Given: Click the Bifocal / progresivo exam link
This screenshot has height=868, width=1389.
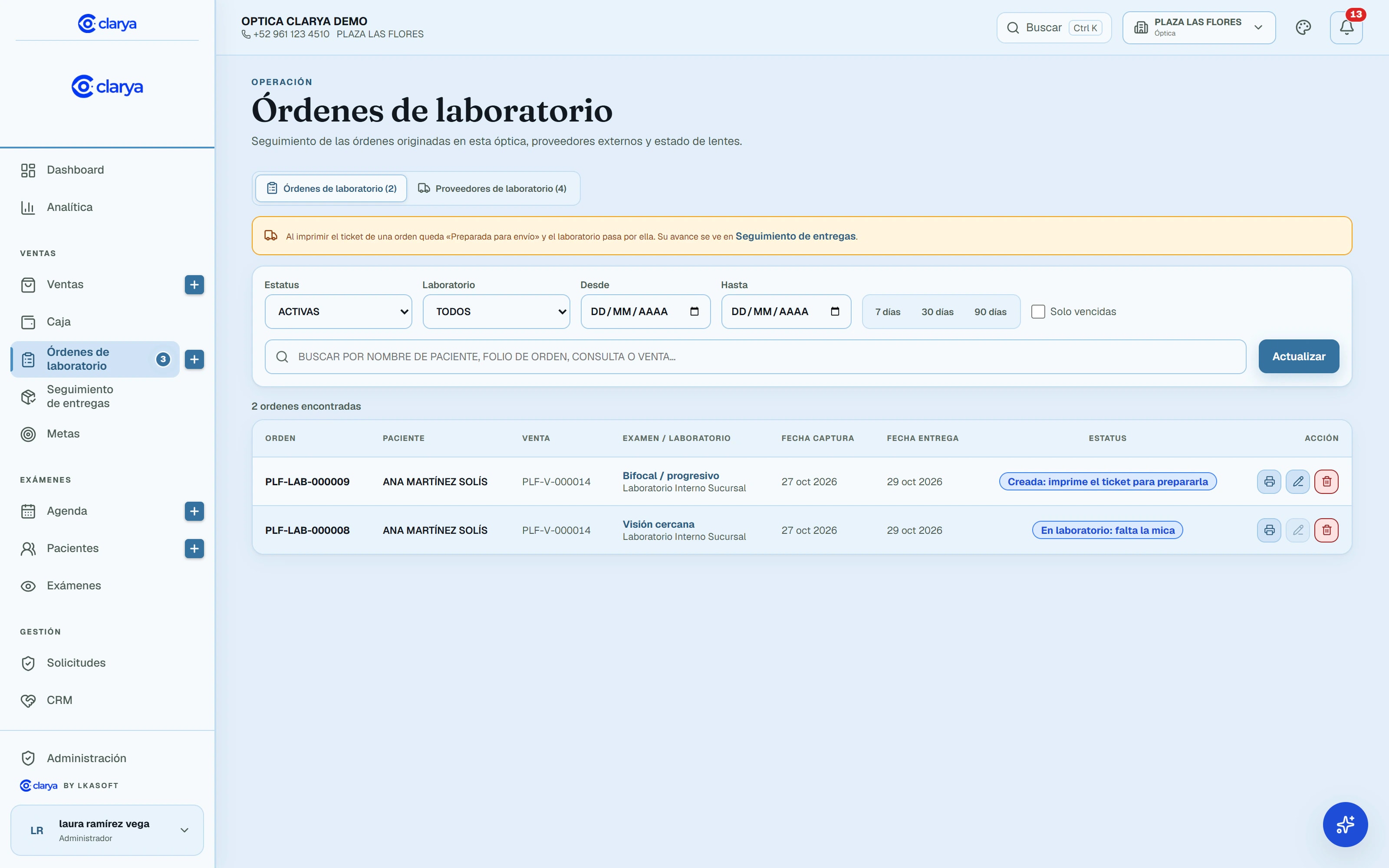Looking at the screenshot, I should click(670, 475).
